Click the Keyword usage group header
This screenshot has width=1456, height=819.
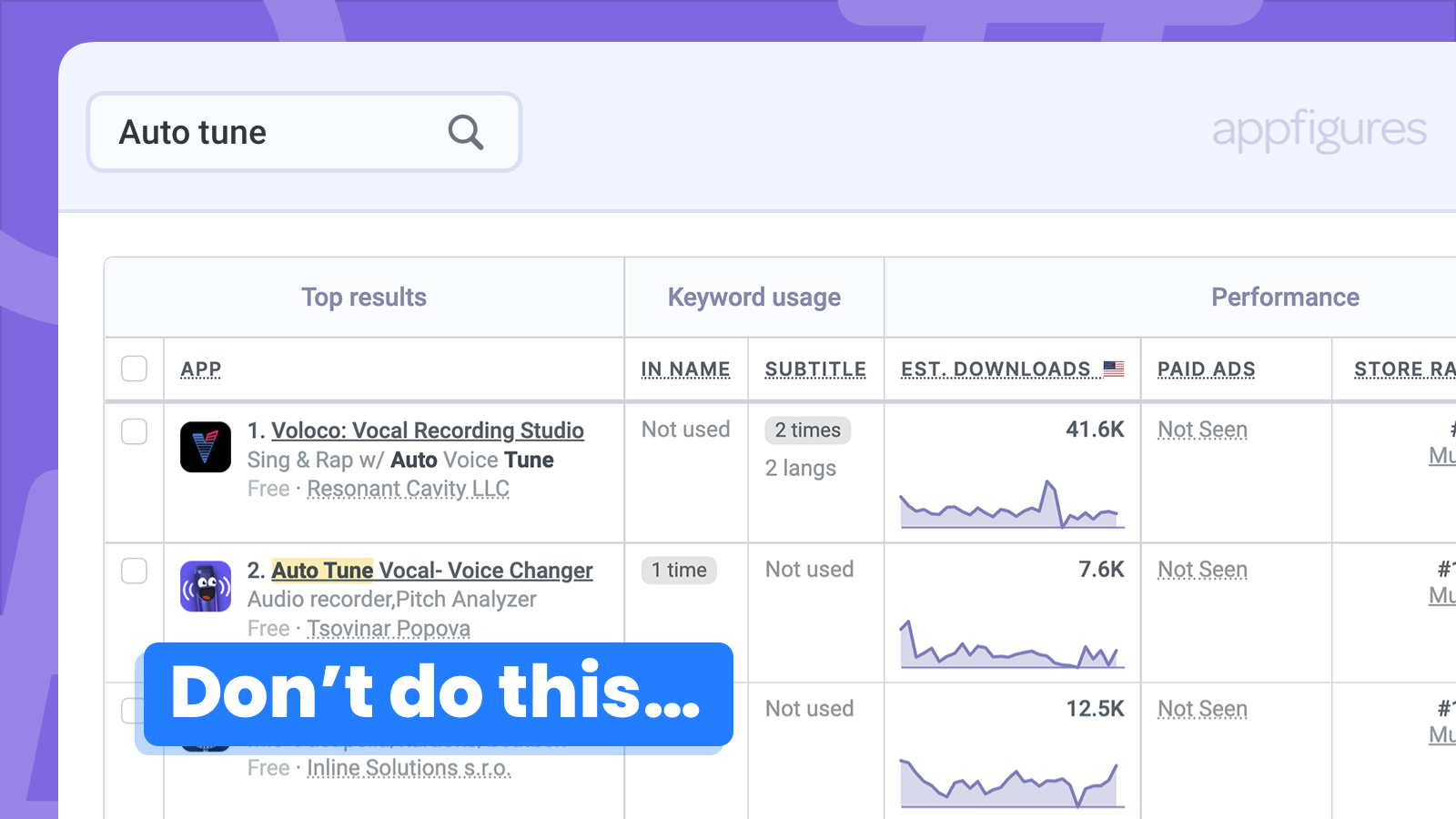coord(754,298)
